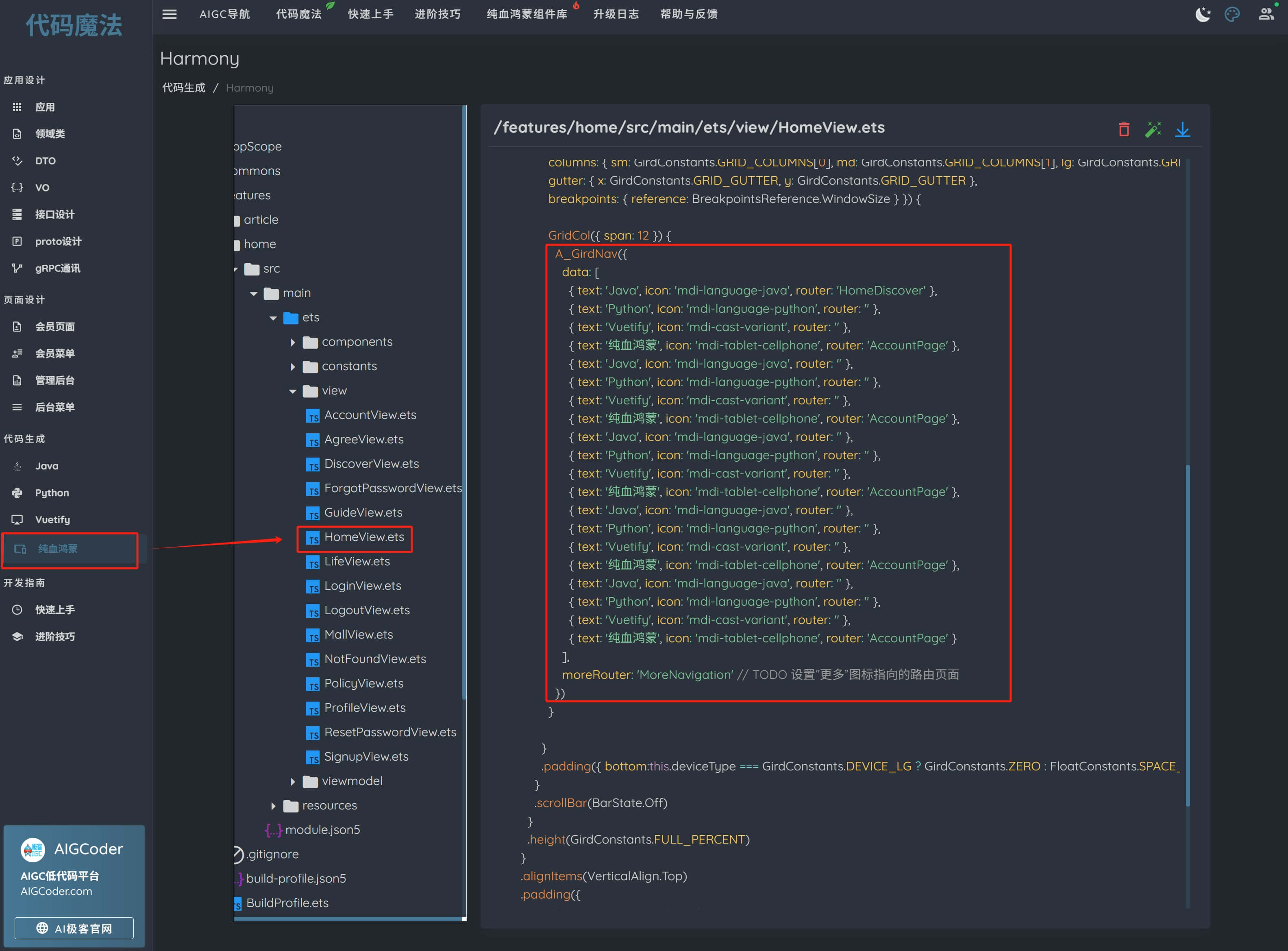Open LoginView.ets file in tree
This screenshot has height=951, width=1288.
[x=362, y=586]
